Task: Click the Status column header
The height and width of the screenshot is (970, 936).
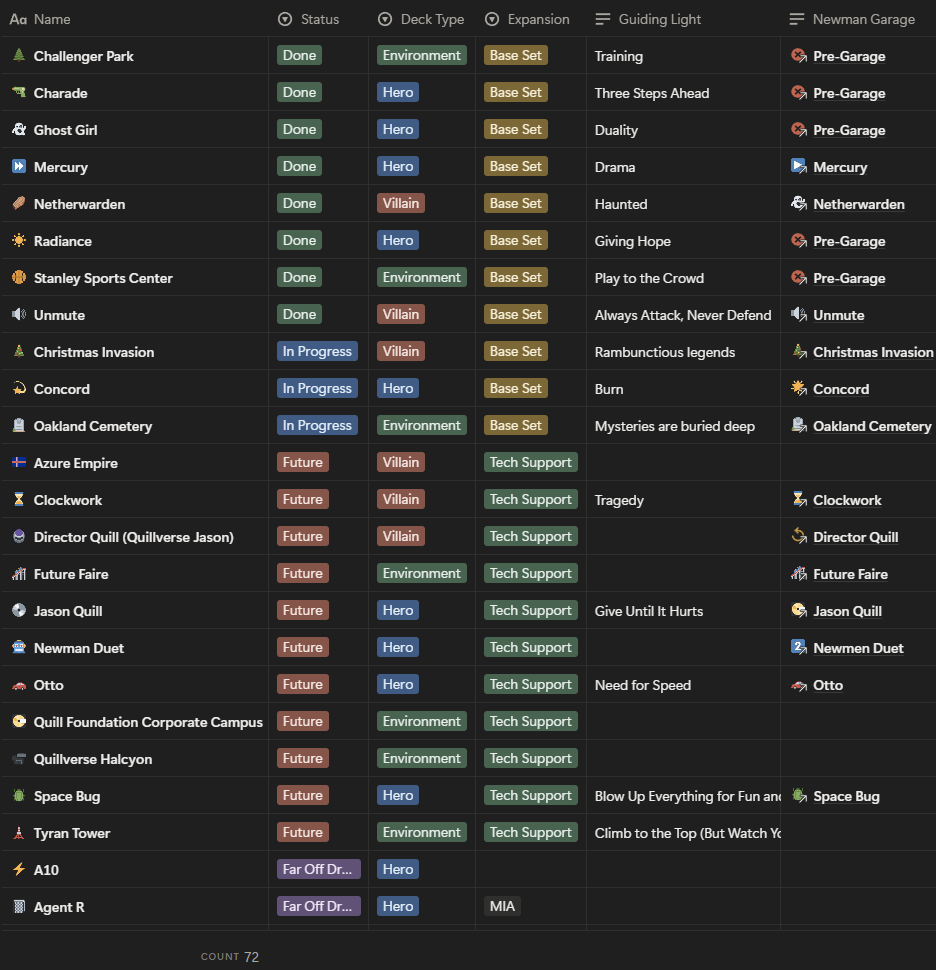Action: [x=319, y=19]
